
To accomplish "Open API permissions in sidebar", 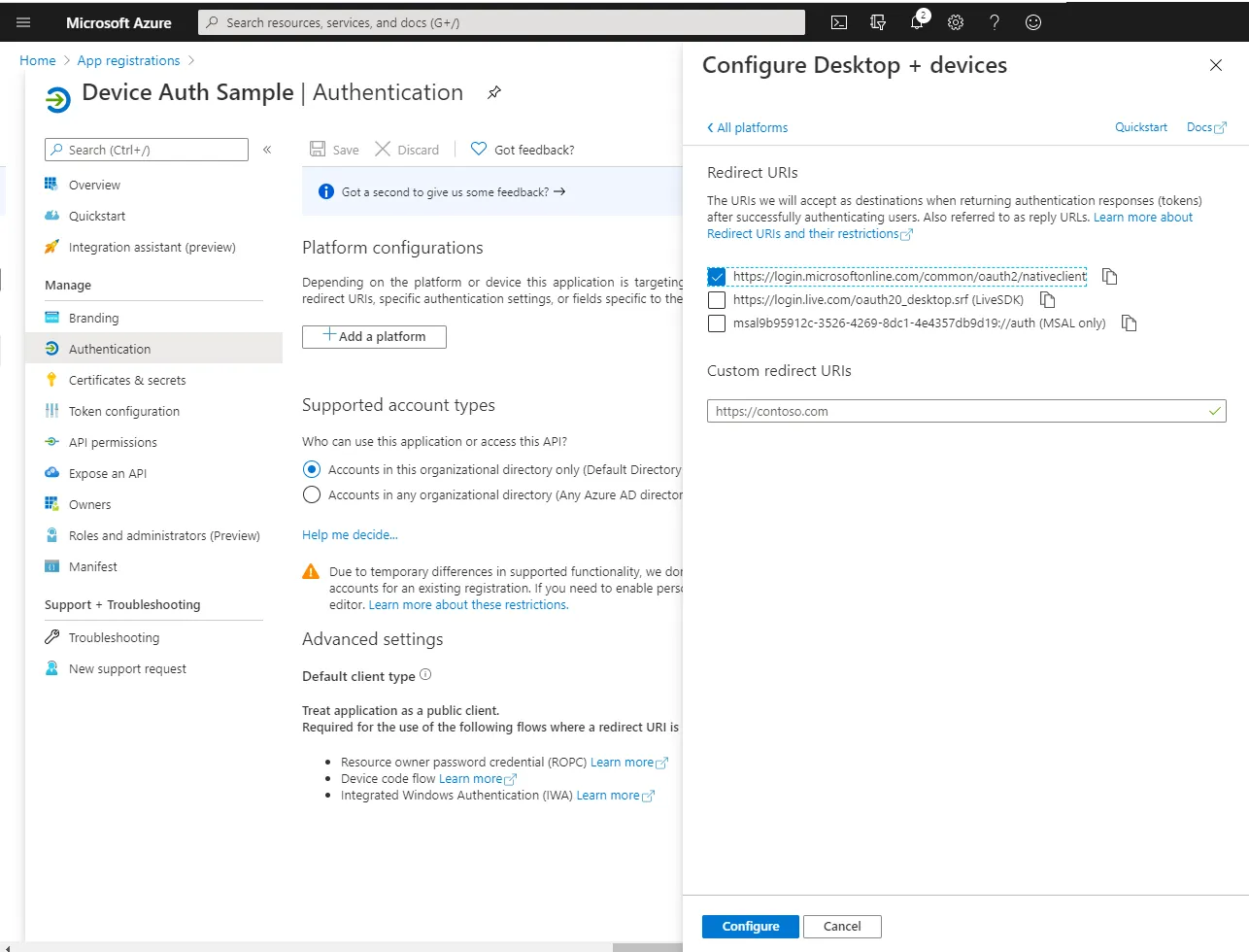I will 113,442.
